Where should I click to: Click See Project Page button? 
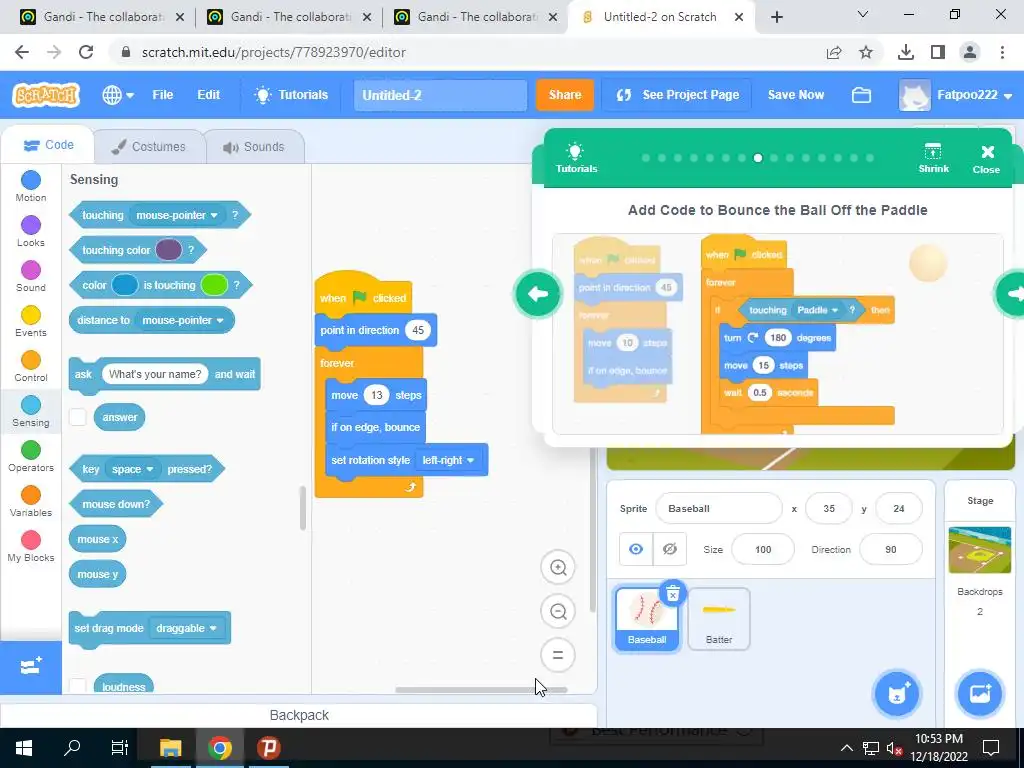pyautogui.click(x=677, y=95)
